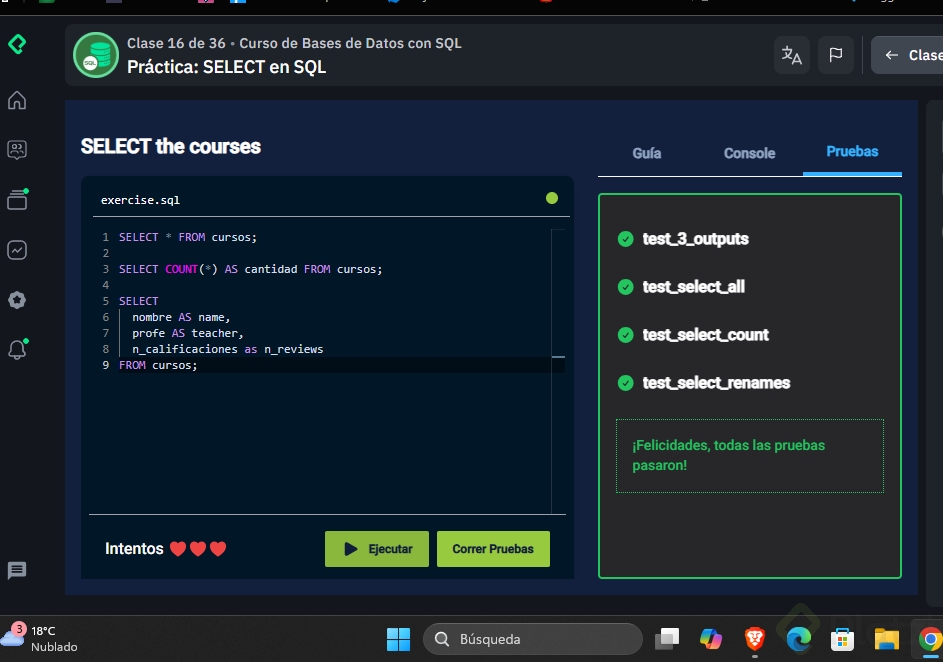This screenshot has height=662, width=943.
Task: Open Task View in taskbar
Action: pyautogui.click(x=667, y=639)
